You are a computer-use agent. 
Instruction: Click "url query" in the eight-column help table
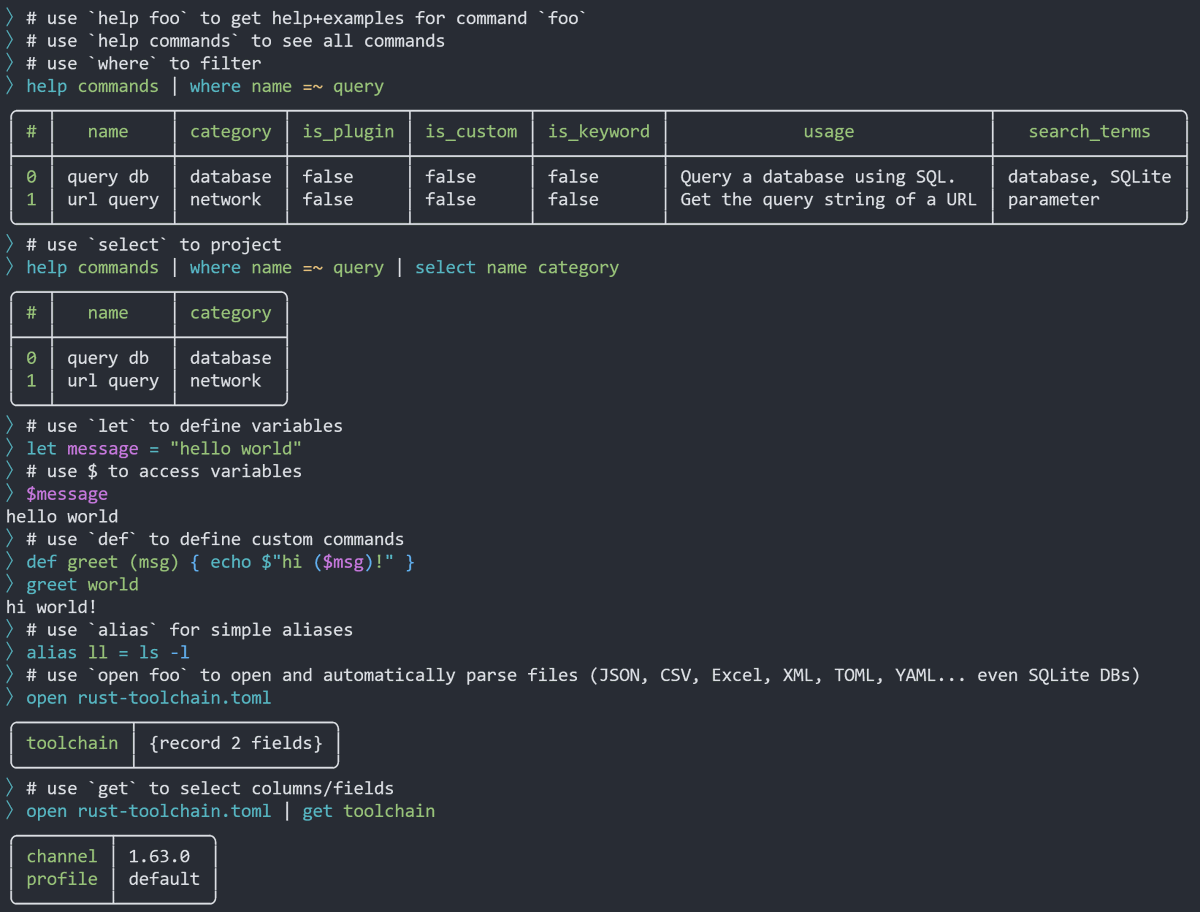tap(113, 199)
